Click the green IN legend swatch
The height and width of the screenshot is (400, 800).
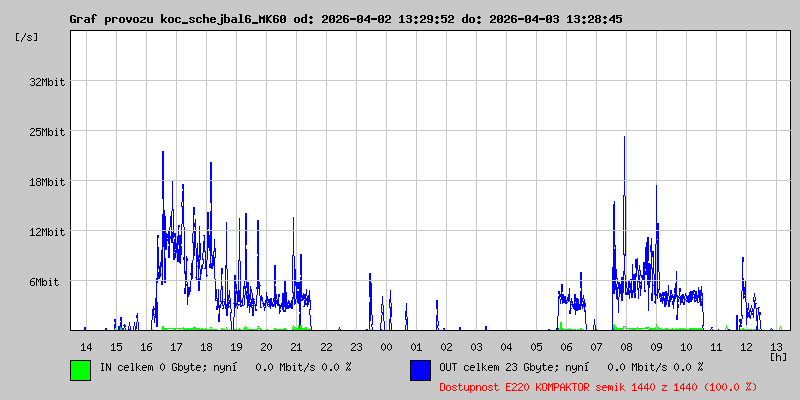point(80,369)
